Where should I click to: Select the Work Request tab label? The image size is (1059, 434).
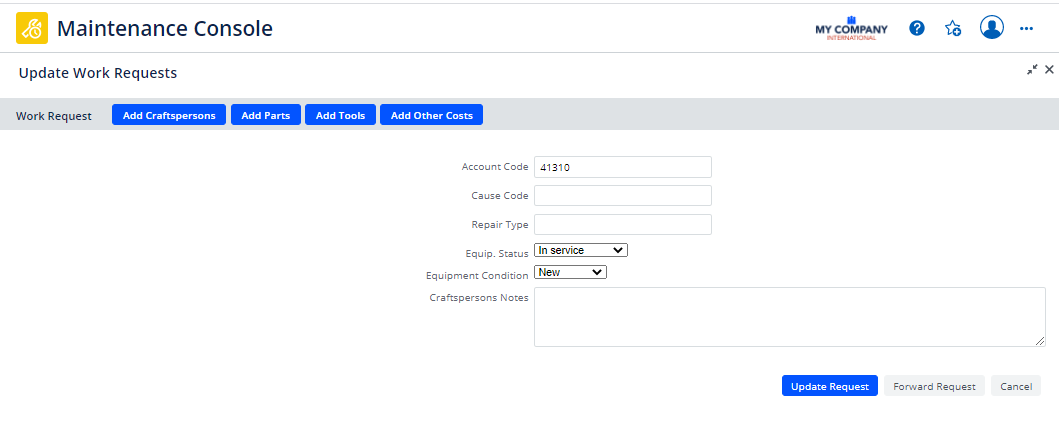click(x=54, y=115)
